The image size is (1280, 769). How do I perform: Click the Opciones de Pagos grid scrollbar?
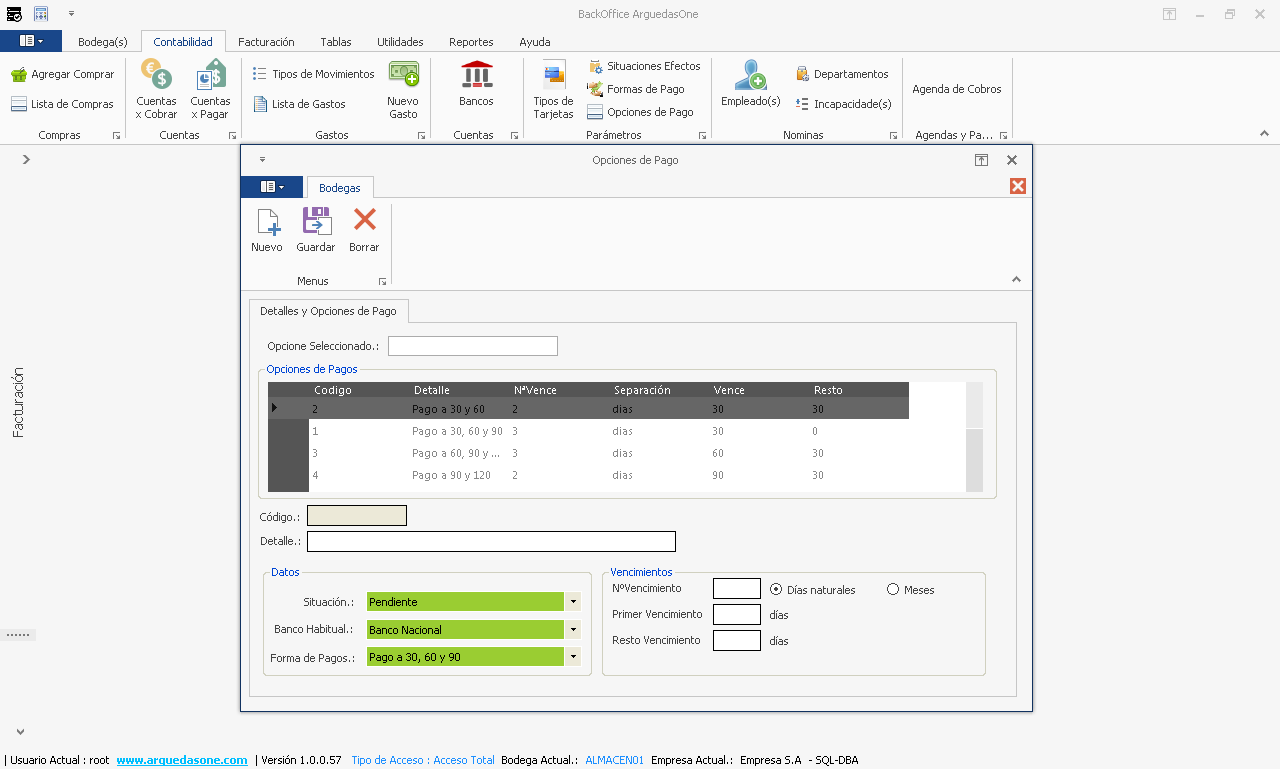coord(974,437)
